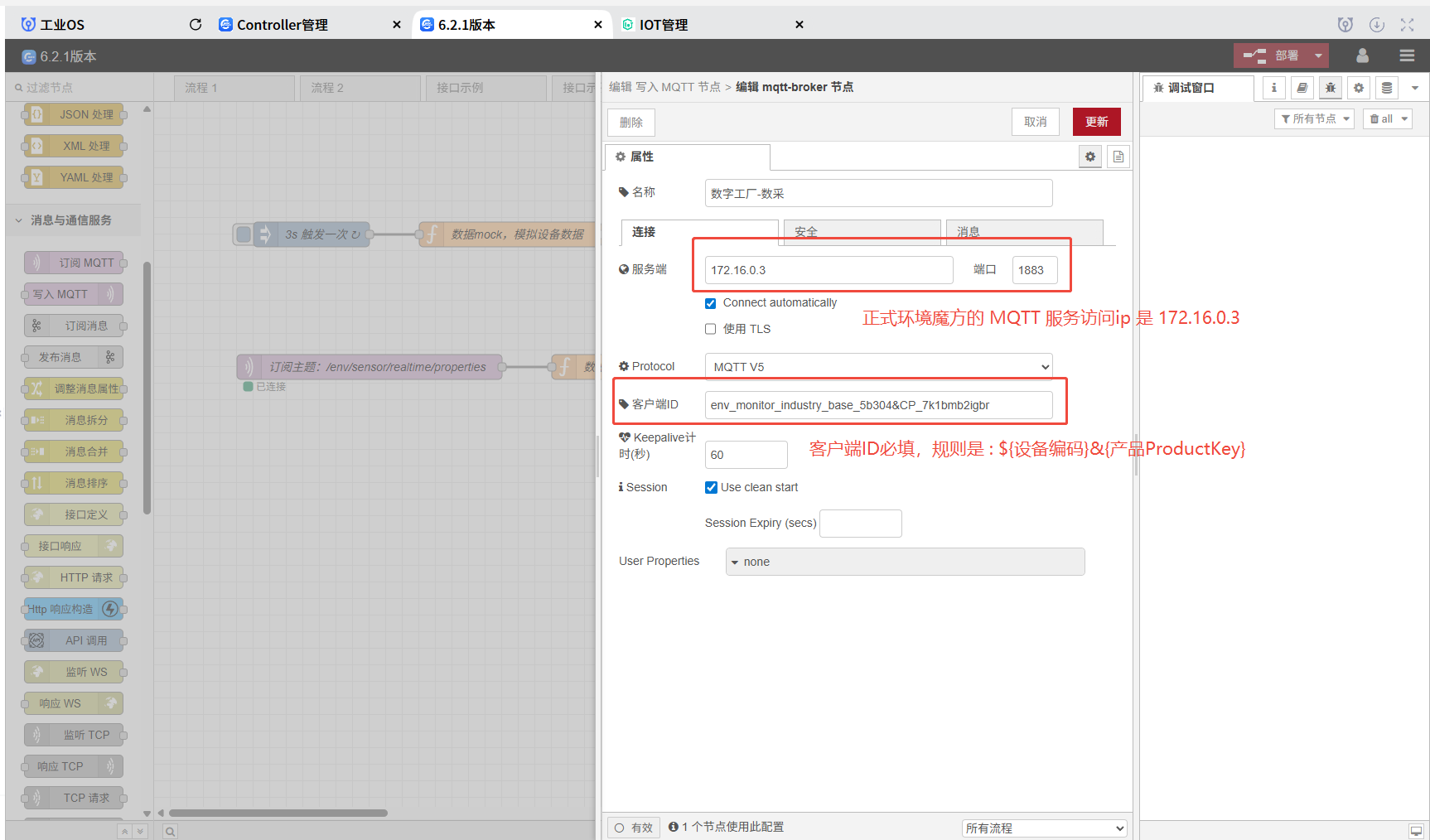Switch to the 安全 tab

tap(859, 232)
